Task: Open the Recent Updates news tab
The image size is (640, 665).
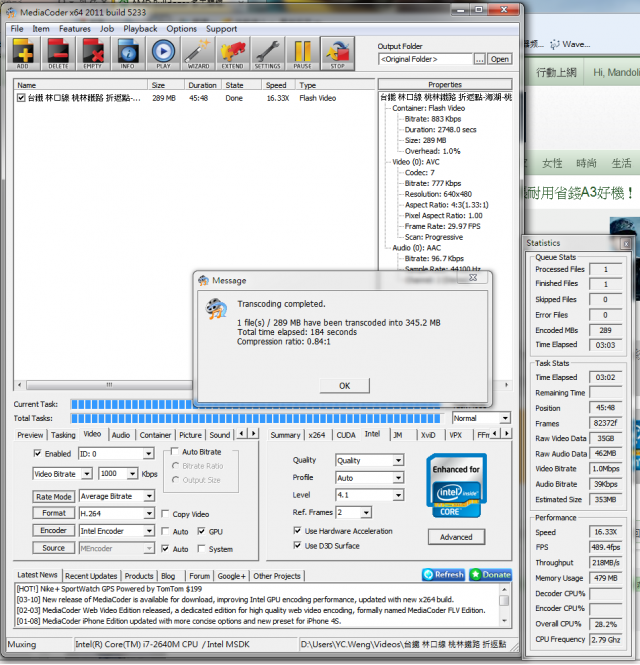Action: (x=91, y=576)
